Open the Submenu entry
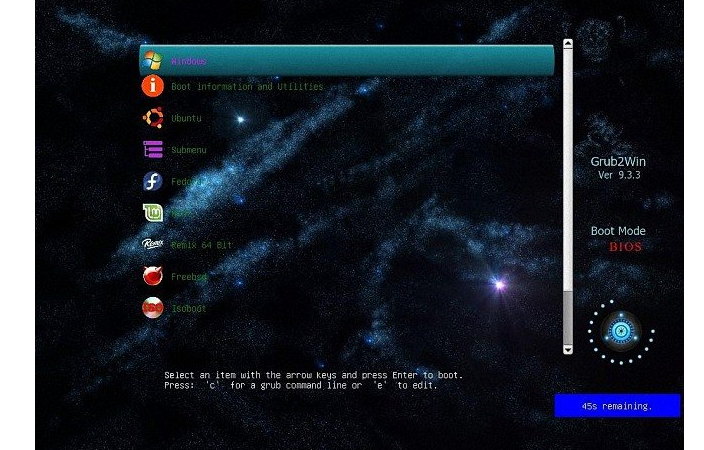 point(189,150)
